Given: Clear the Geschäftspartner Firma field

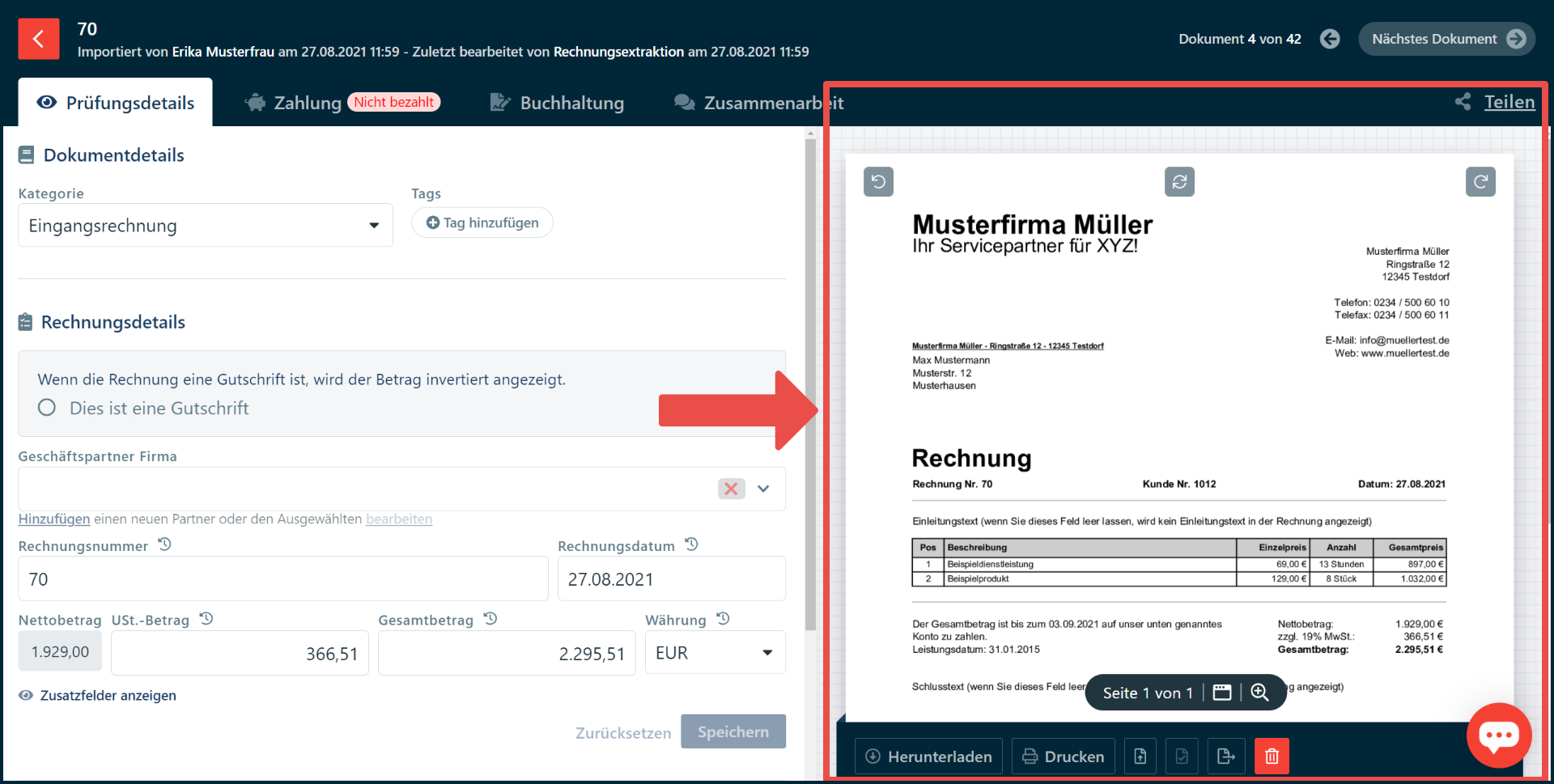Looking at the screenshot, I should 731,489.
